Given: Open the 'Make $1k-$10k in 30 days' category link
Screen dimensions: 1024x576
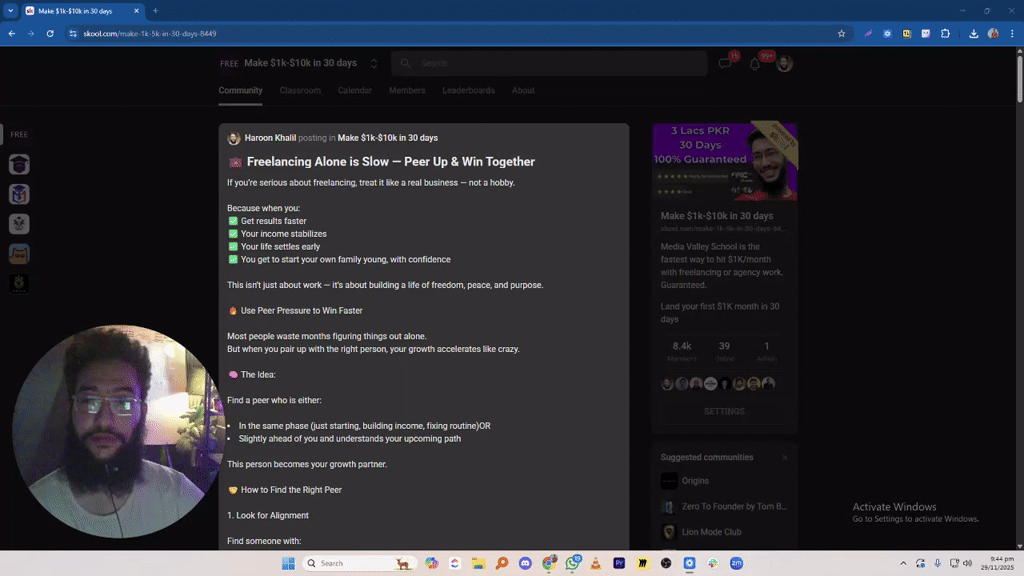Looking at the screenshot, I should (387, 138).
